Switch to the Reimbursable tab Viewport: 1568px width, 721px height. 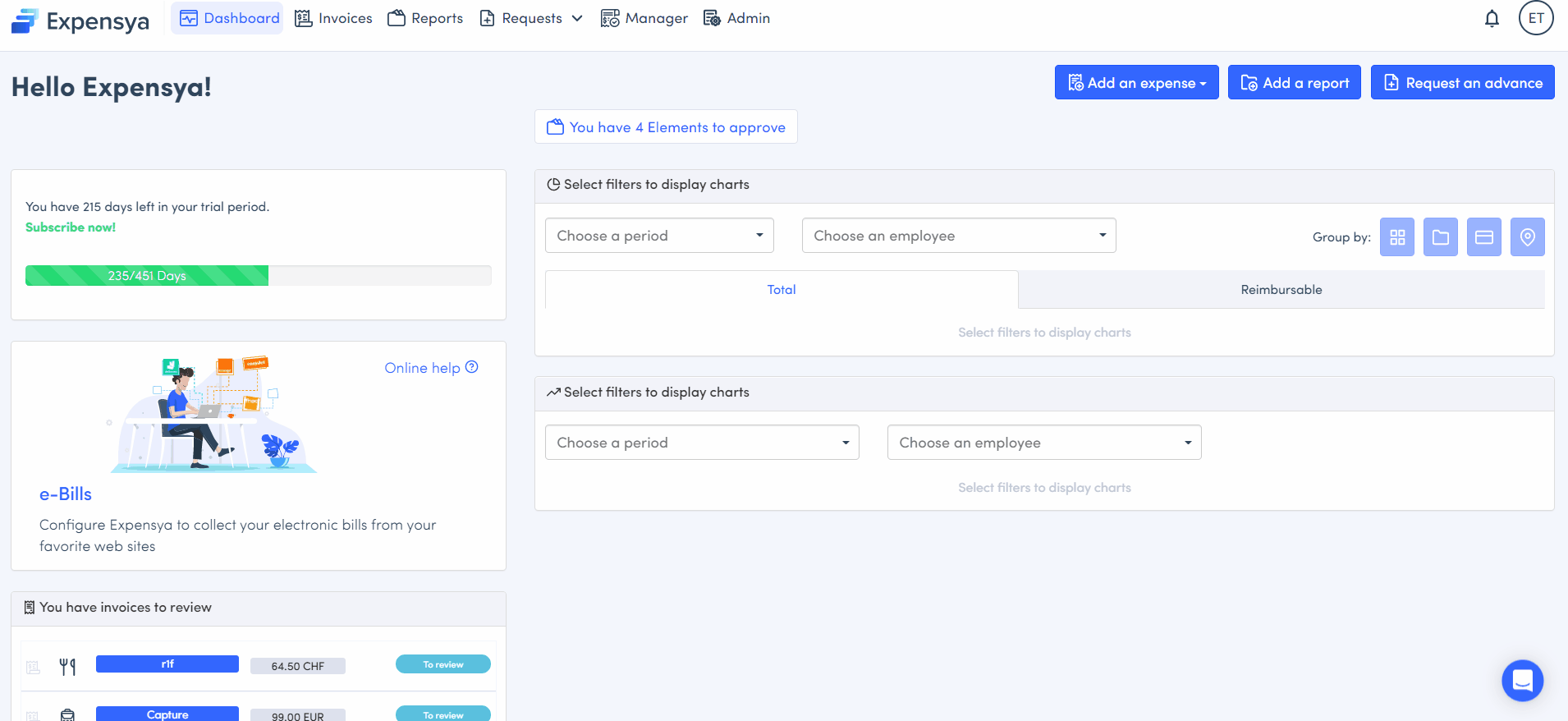1281,290
